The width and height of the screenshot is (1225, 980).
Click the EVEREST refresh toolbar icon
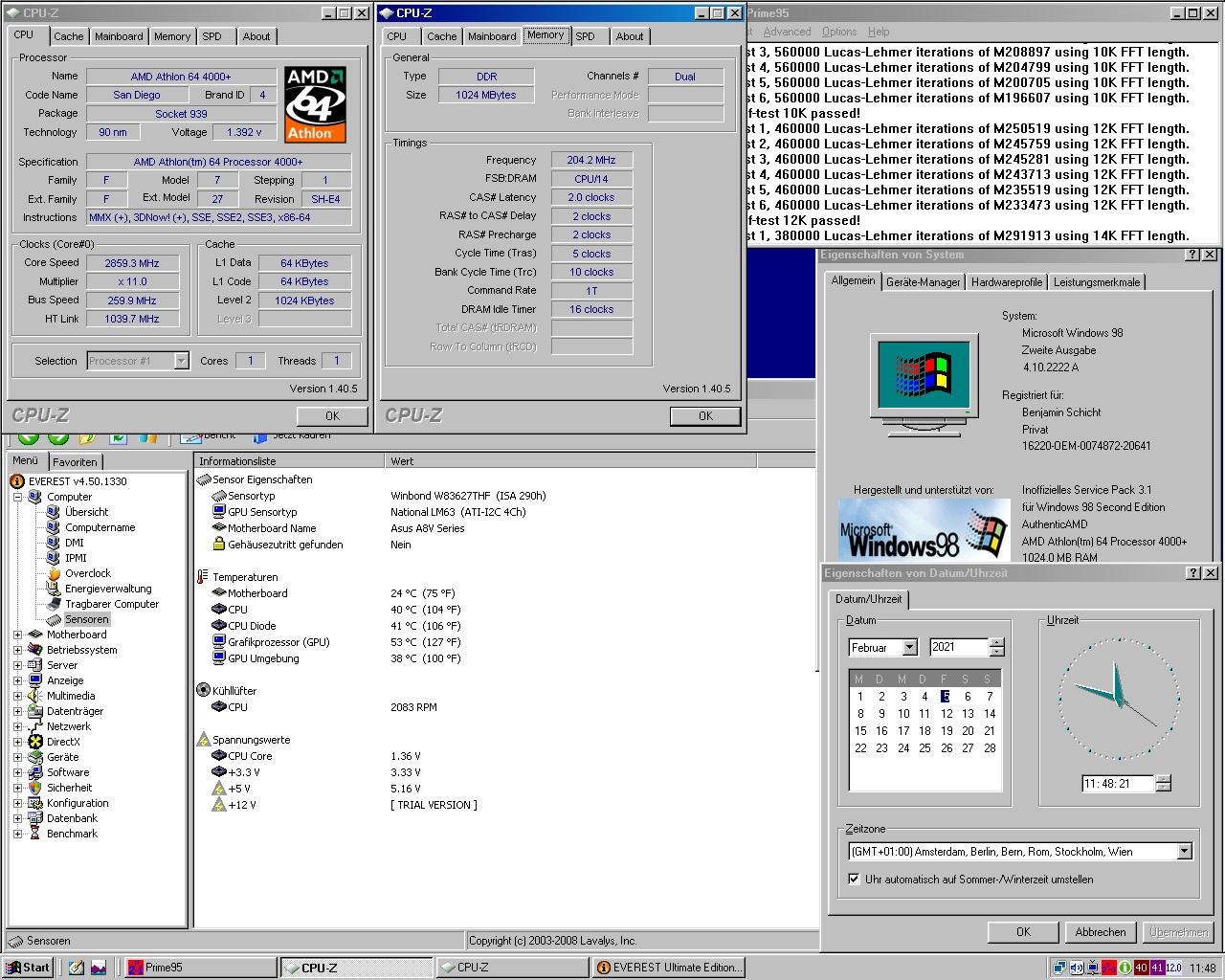click(118, 438)
